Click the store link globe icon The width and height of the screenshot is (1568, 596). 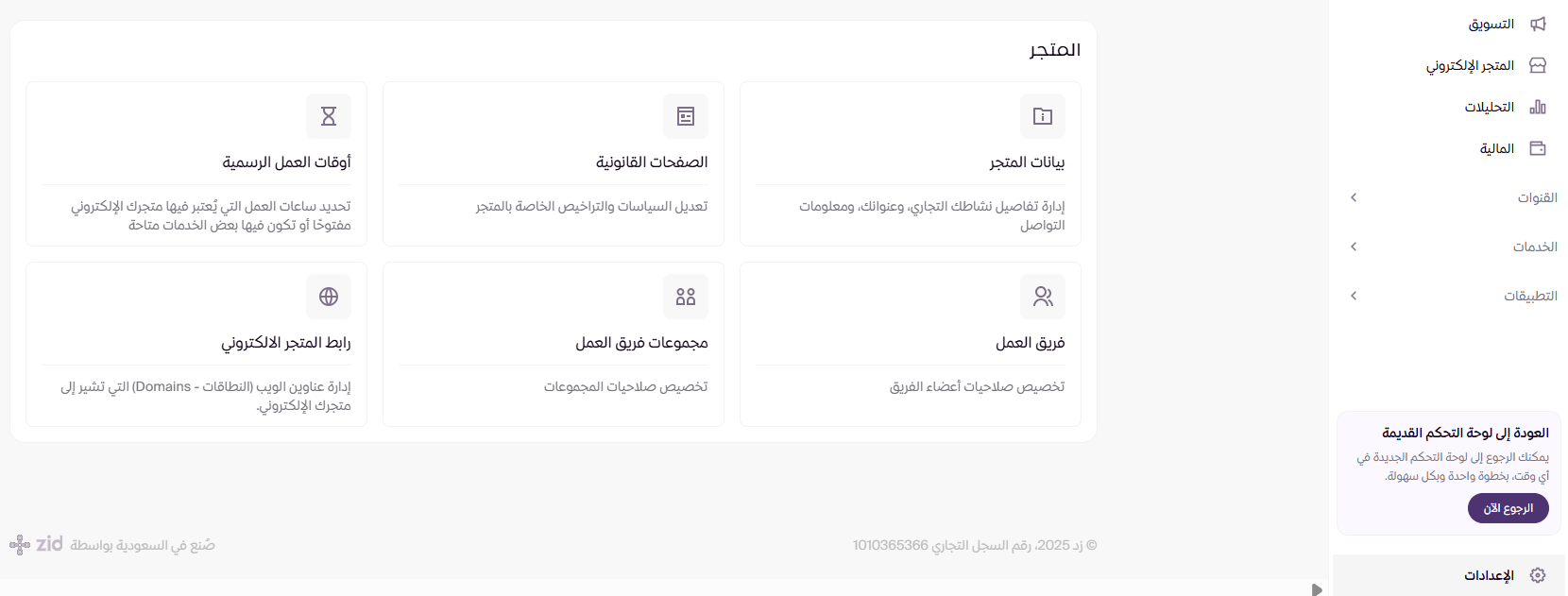[x=329, y=297]
